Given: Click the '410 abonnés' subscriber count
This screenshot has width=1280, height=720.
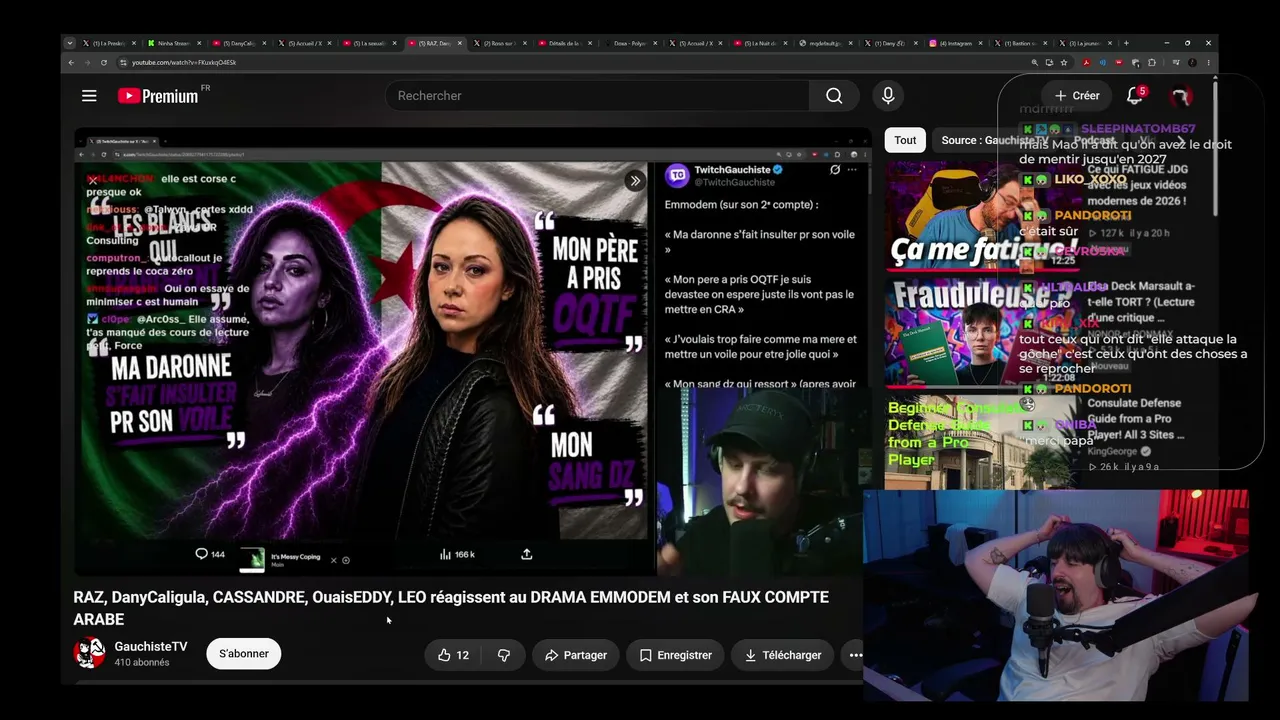Looking at the screenshot, I should point(142,663).
